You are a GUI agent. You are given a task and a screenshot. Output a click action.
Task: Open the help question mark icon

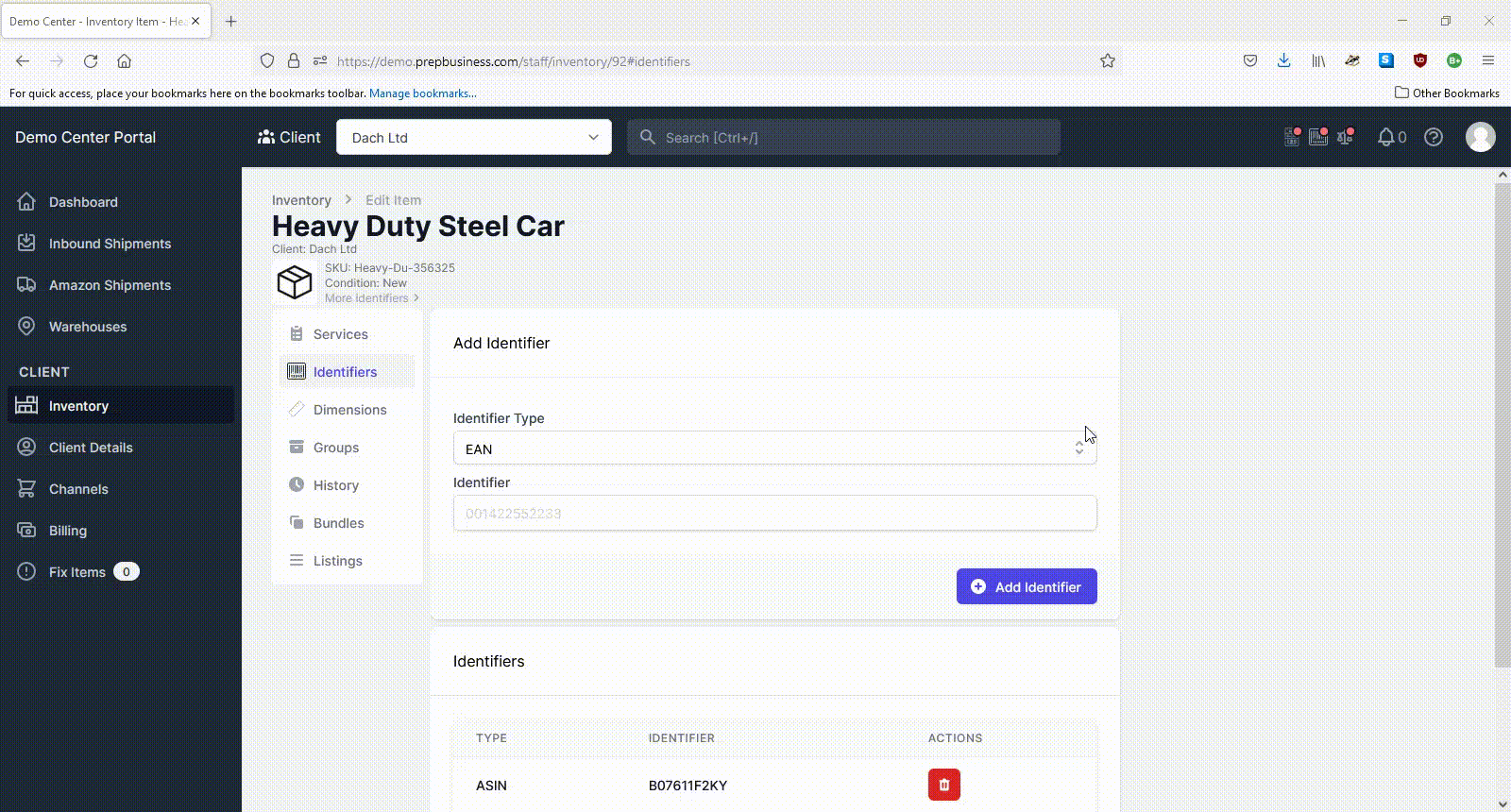tap(1434, 137)
